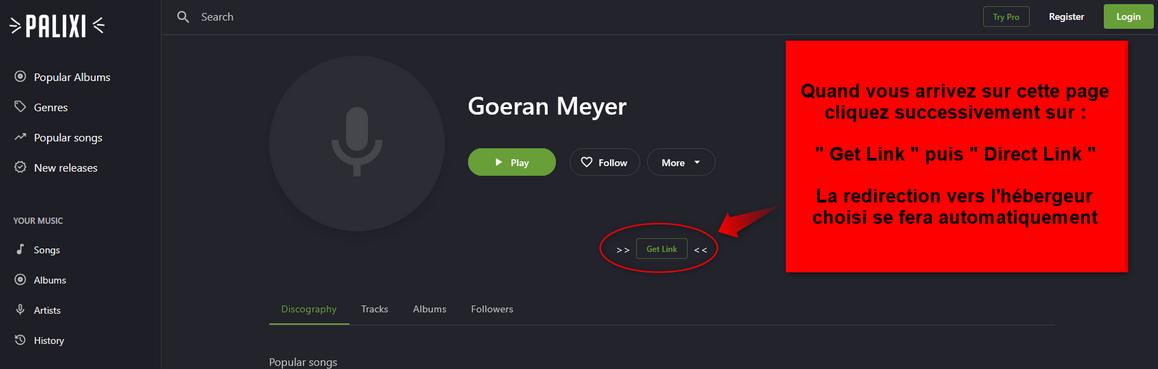Click the Songs music note icon
Image resolution: width=1158 pixels, height=369 pixels.
pos(21,249)
